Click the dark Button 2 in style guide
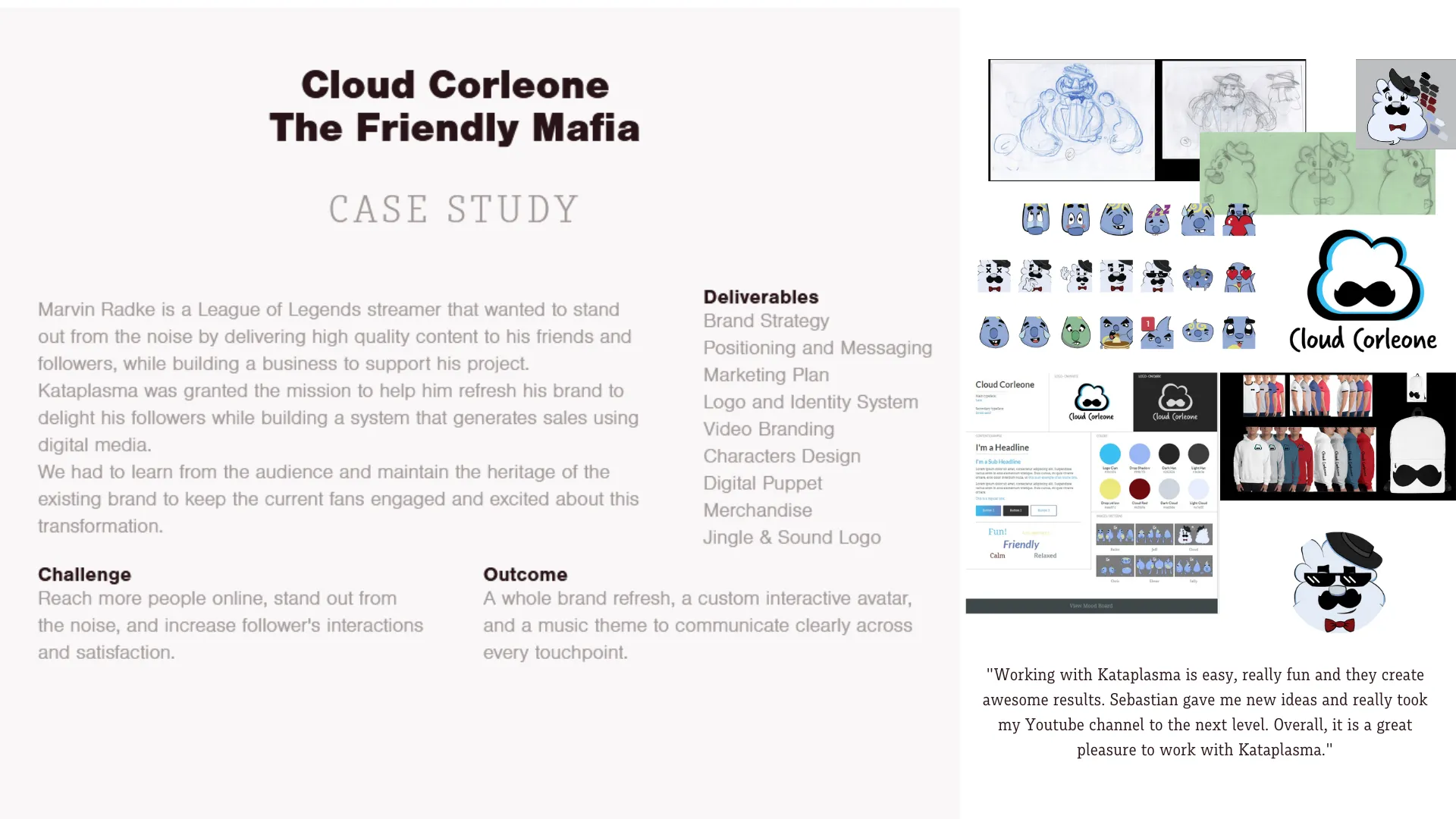This screenshot has width=1456, height=819. (x=1015, y=510)
